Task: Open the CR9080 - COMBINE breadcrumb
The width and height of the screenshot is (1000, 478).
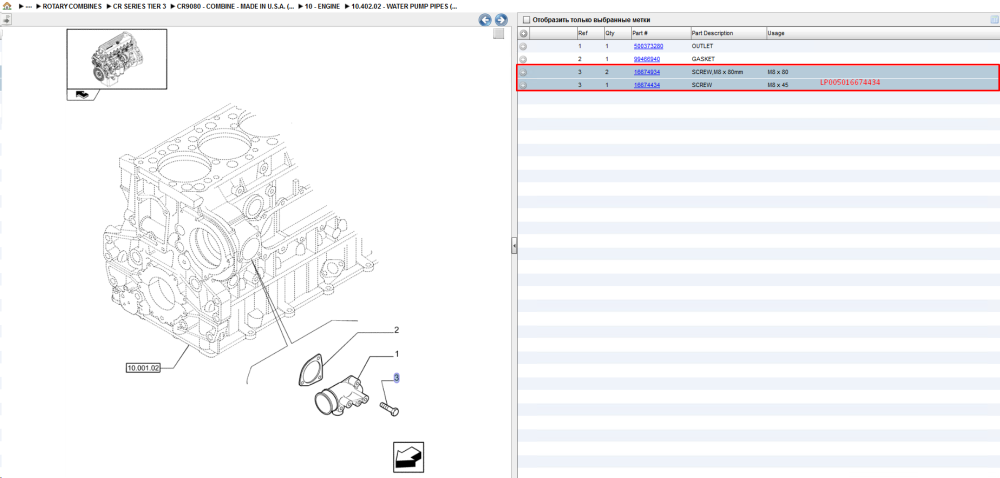Action: coord(236,6)
